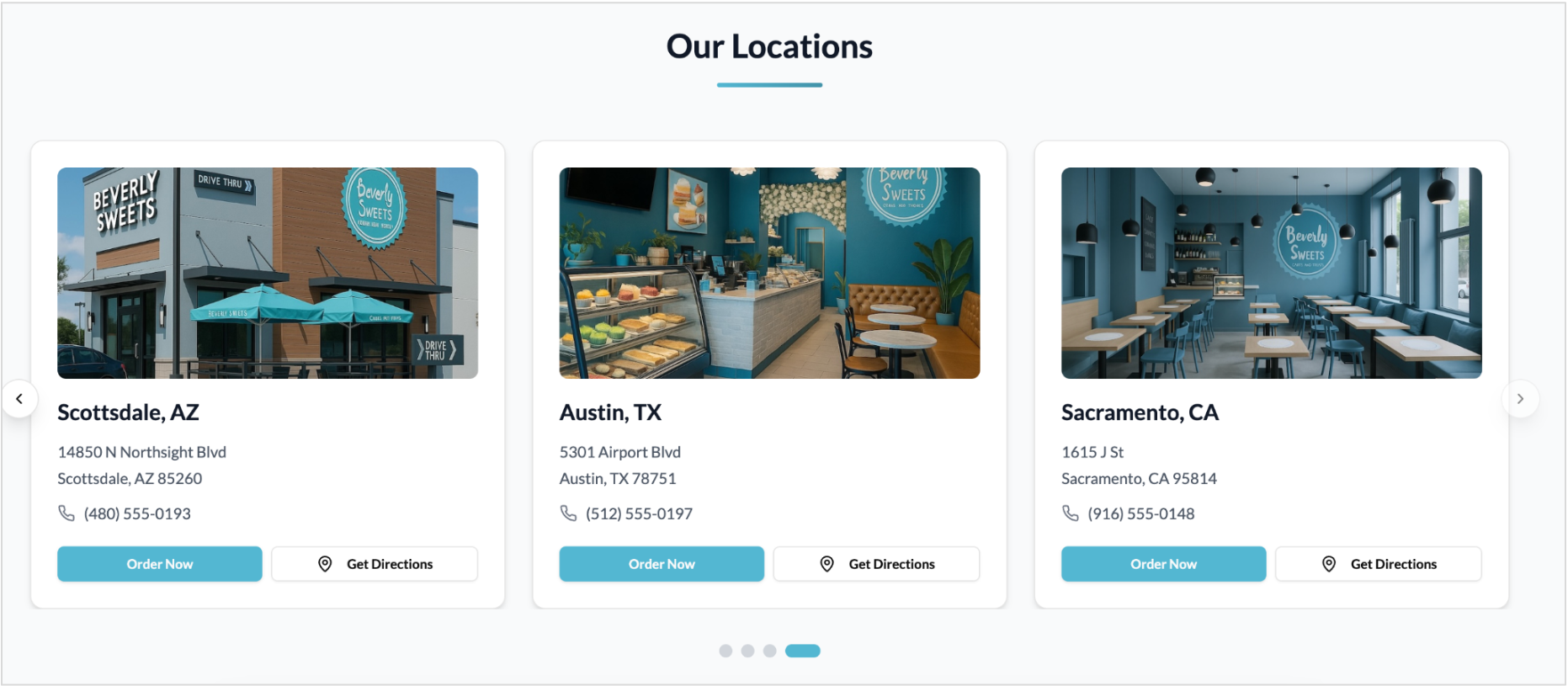
Task: Click the phone icon for Sacramento location
Action: coord(1071,513)
